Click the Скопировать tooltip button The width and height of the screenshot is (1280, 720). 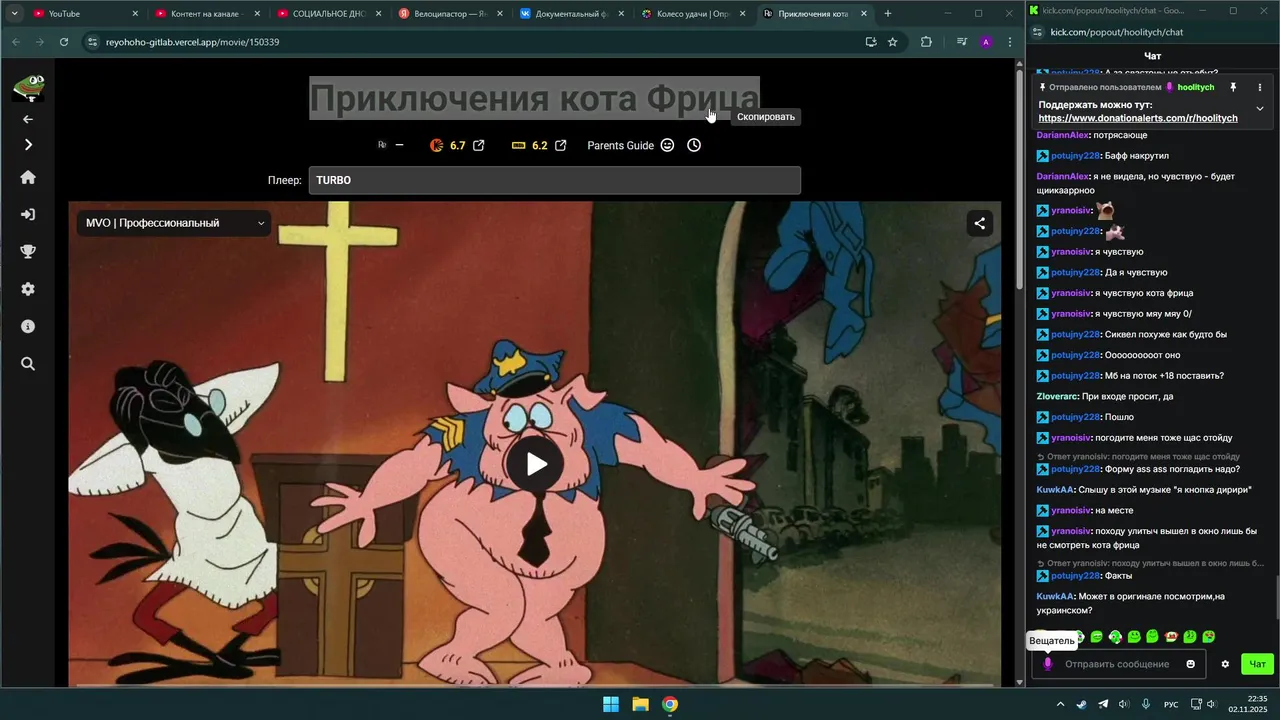click(x=765, y=117)
